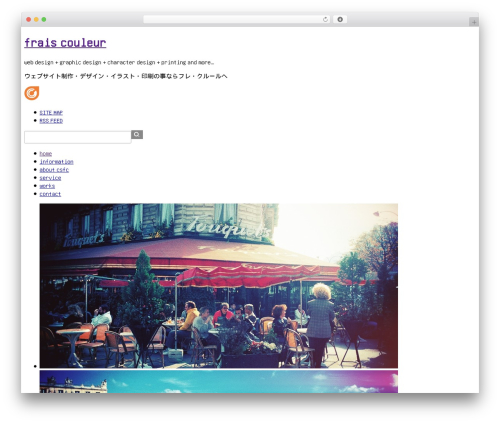Open the service menu link
Screen dimensions: 500x423
[x=50, y=178]
